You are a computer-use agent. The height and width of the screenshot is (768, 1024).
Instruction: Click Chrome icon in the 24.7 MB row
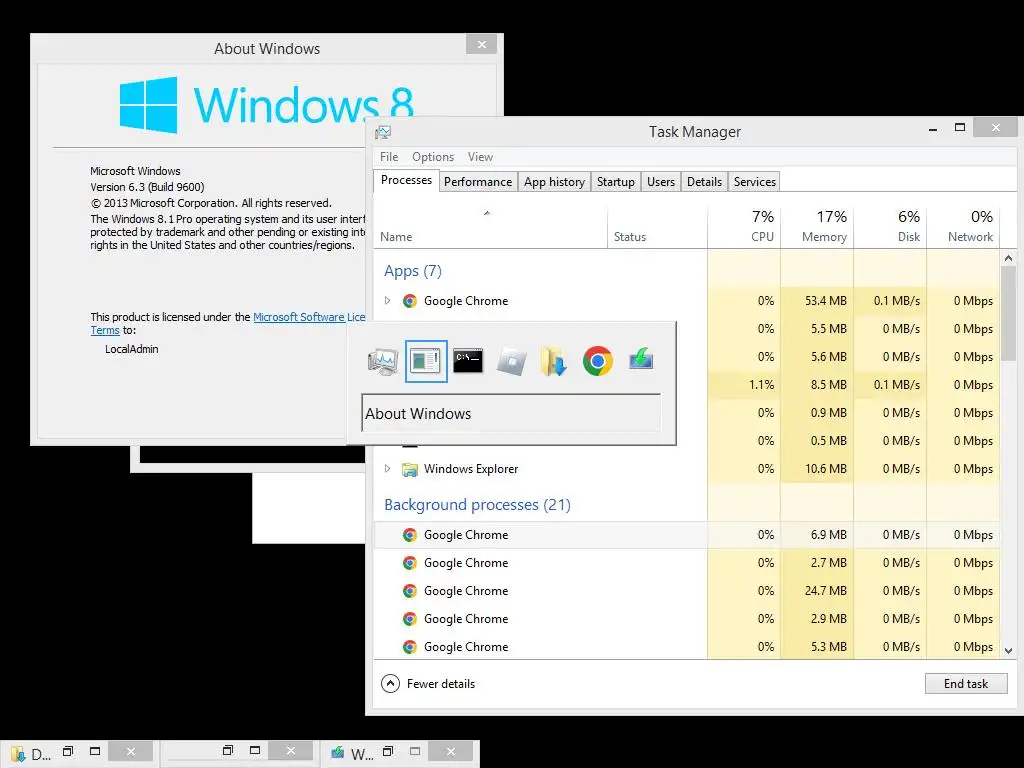coord(409,591)
